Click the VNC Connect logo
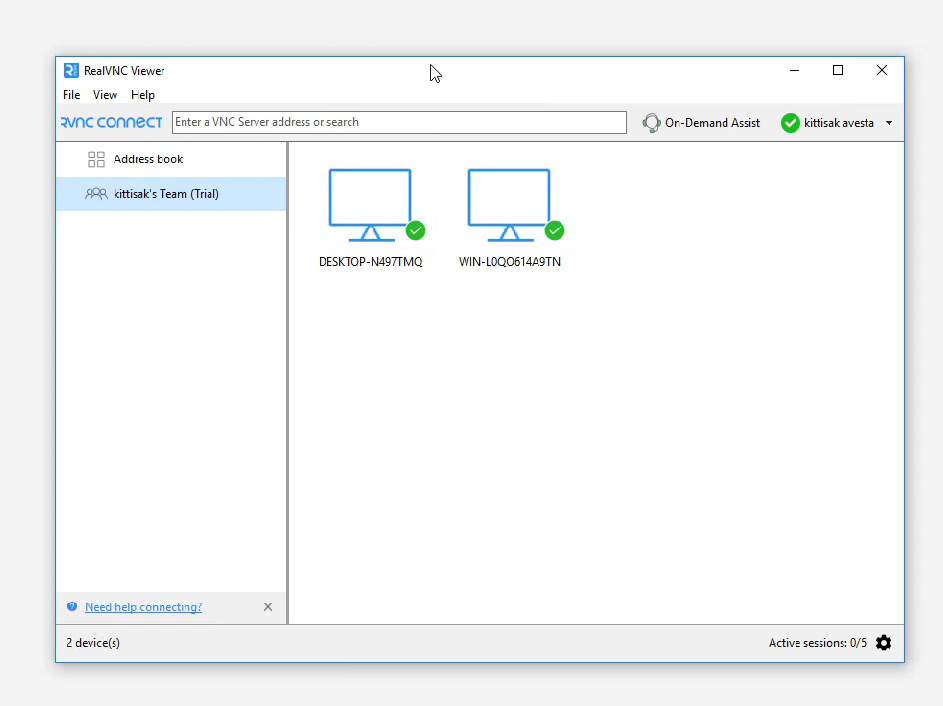 point(111,123)
